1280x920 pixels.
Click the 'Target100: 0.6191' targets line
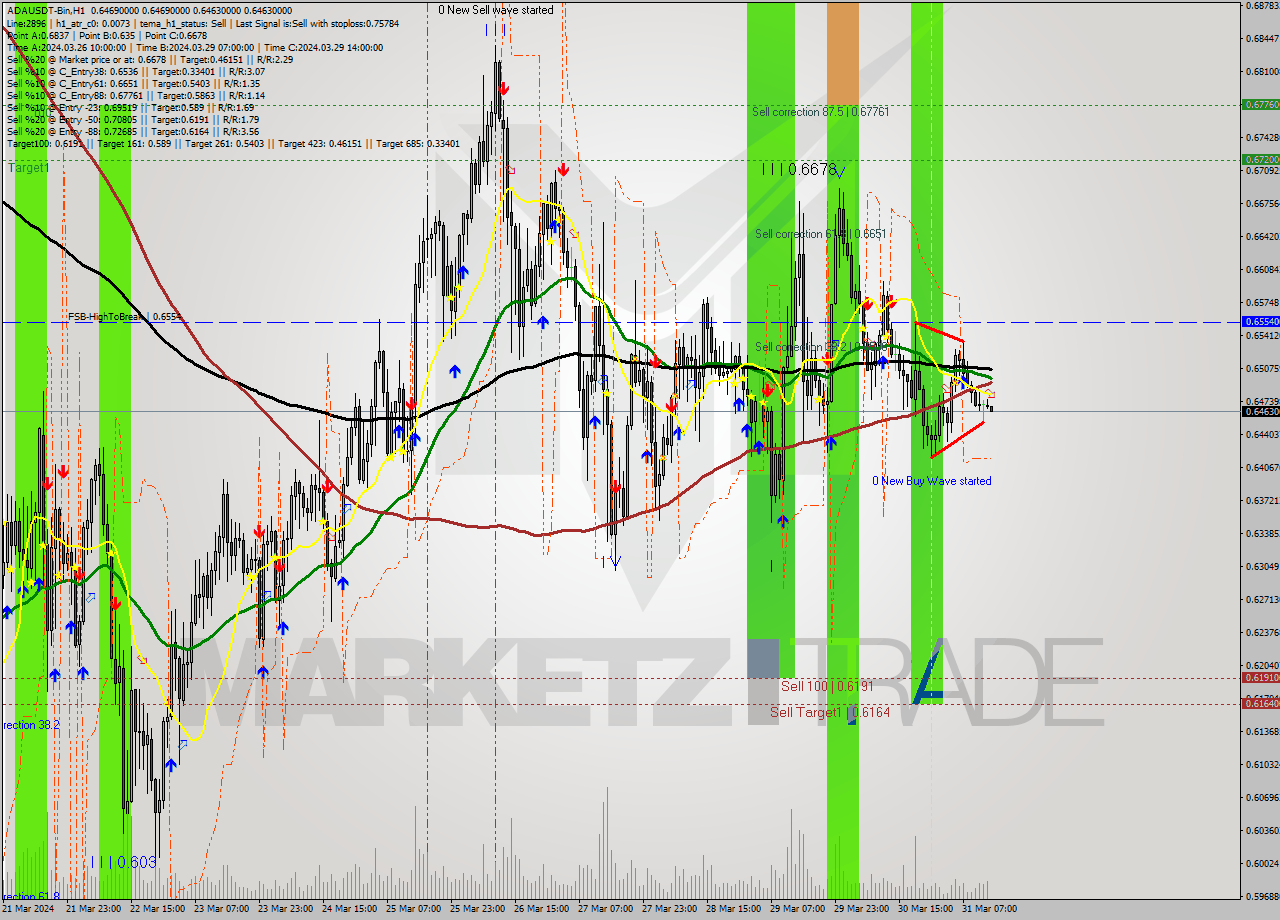(x=233, y=143)
